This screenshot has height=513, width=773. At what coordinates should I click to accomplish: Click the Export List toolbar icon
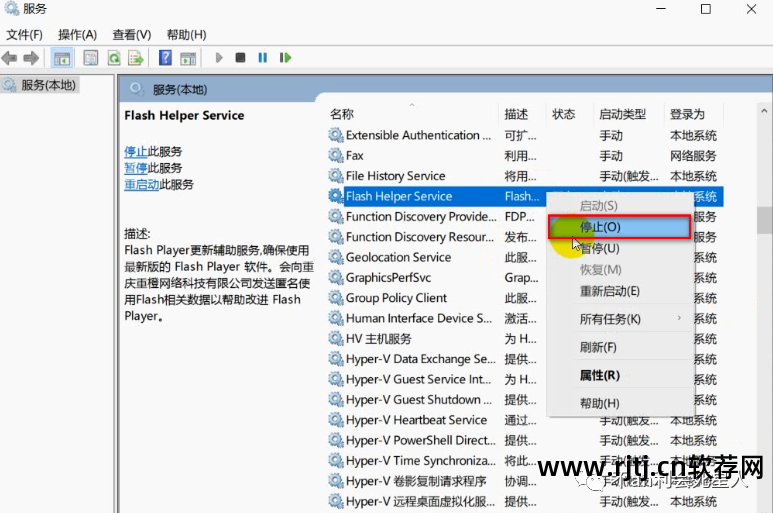(x=136, y=58)
